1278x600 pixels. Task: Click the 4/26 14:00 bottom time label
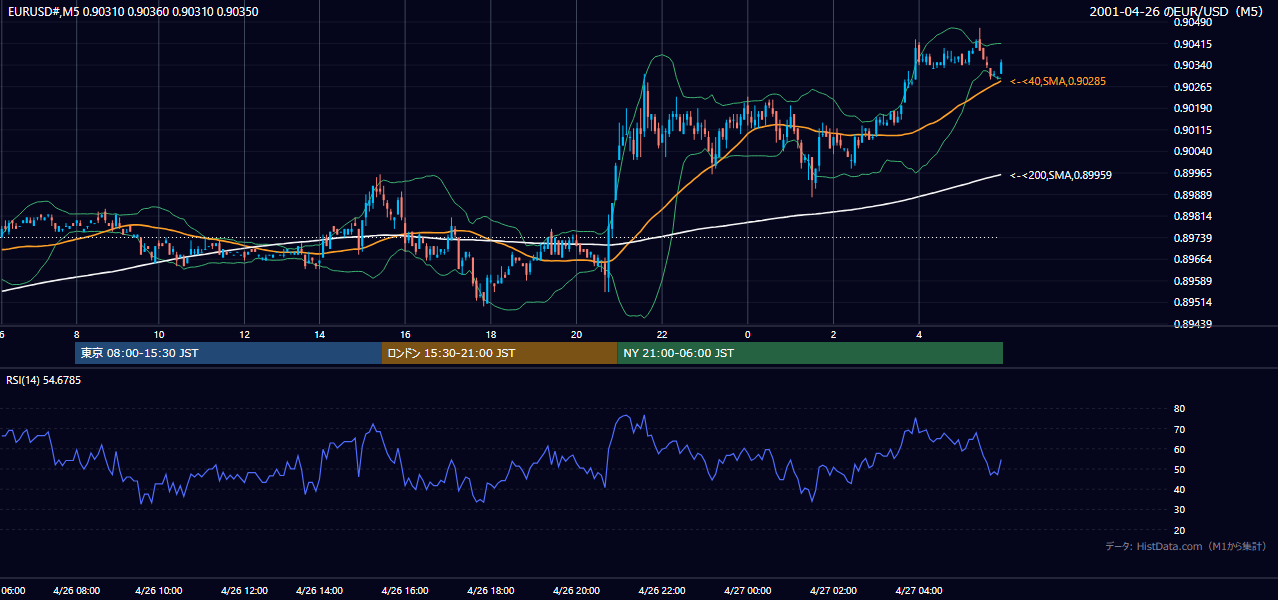[x=320, y=591]
